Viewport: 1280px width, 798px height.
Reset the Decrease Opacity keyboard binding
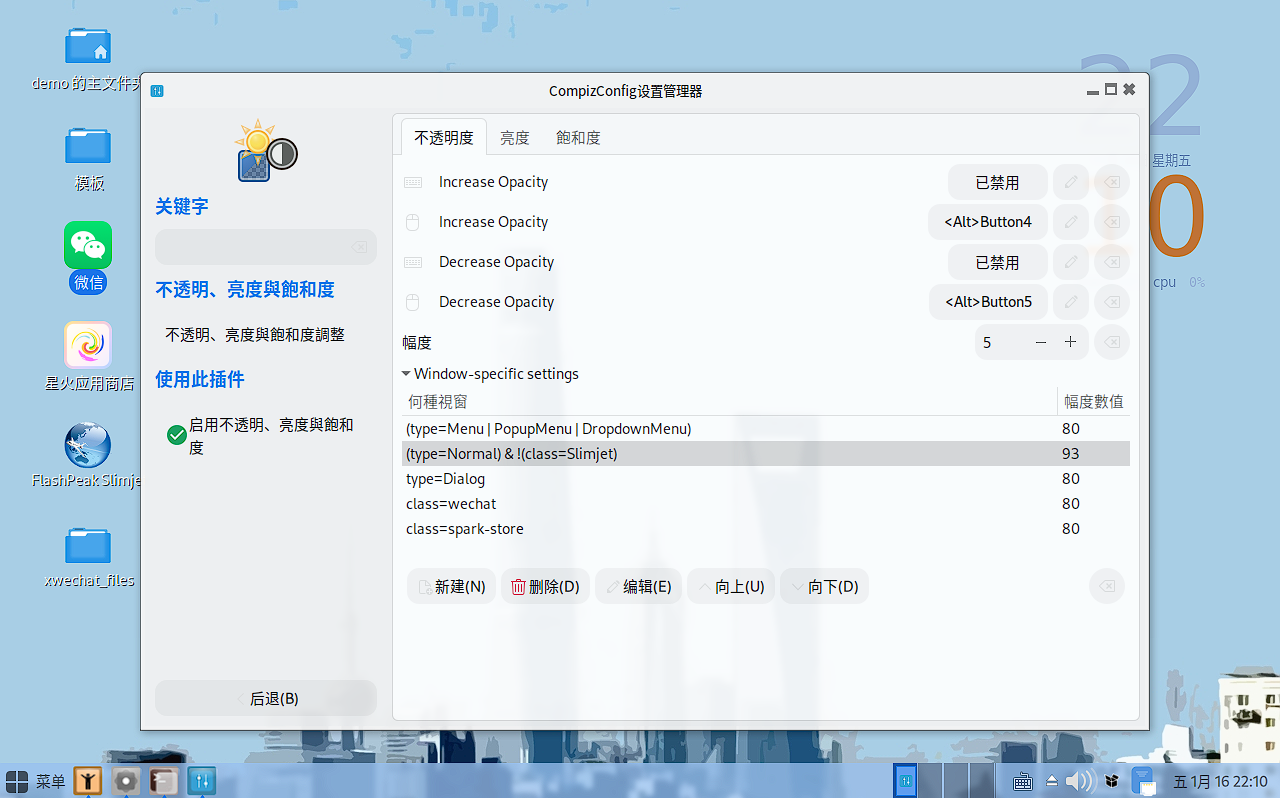pos(1112,262)
